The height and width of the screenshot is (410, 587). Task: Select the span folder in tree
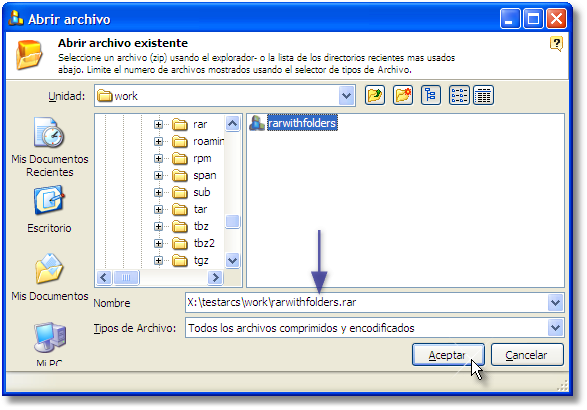204,175
